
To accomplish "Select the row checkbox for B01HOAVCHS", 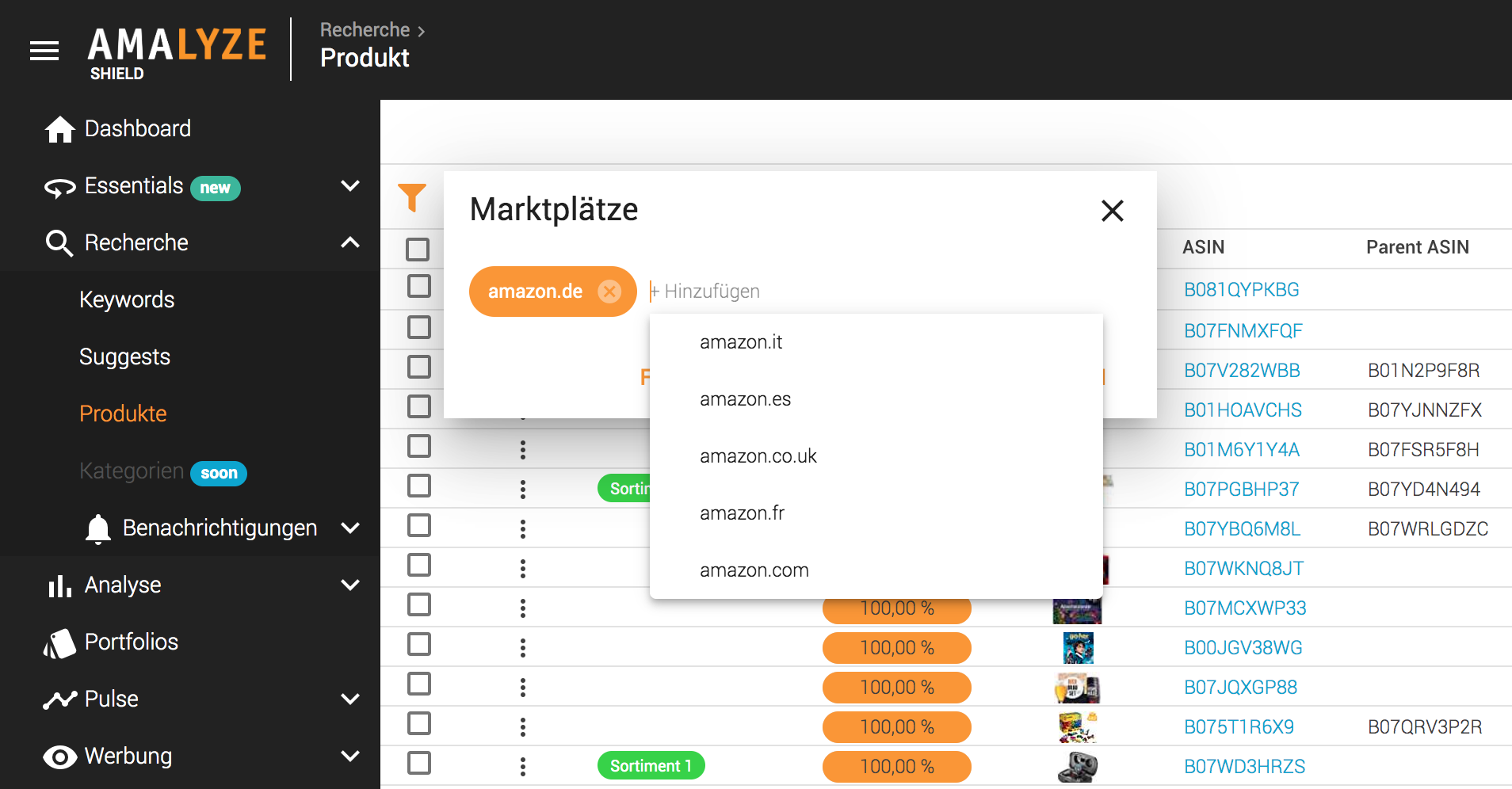I will [x=419, y=406].
